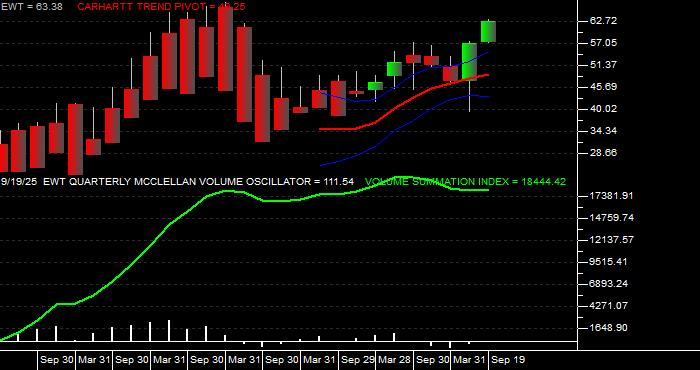Click the 1648.90 summation axis value
This screenshot has width=700, height=370.
pos(608,328)
